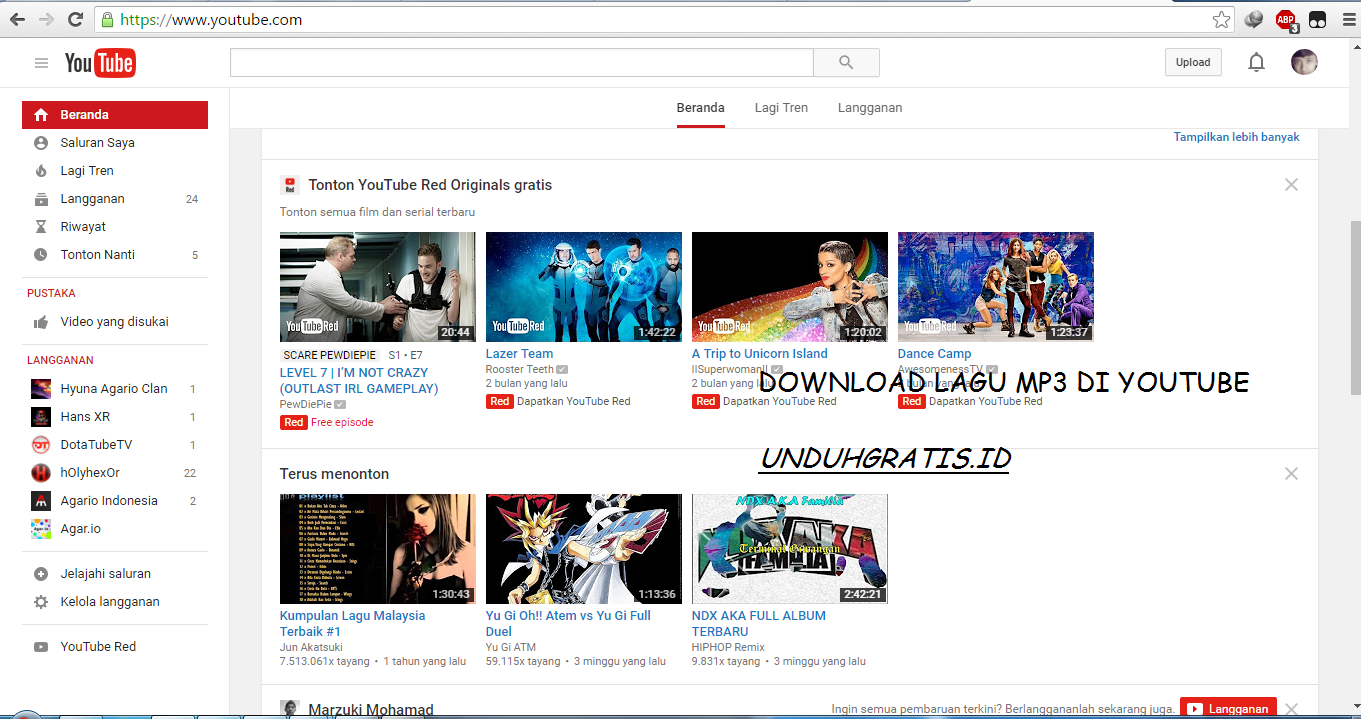Click the Agar.io channel icon
Screen dimensions: 1361x719
[41, 529]
